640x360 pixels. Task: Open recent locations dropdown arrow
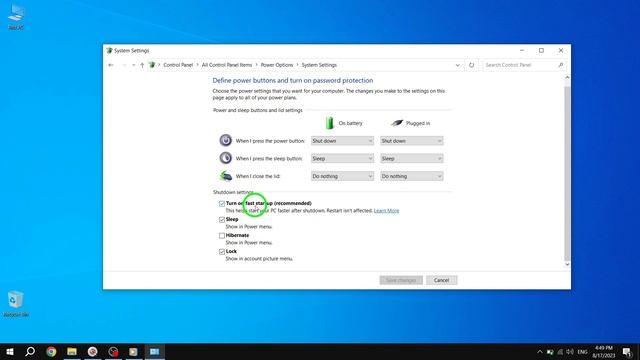pos(133,65)
